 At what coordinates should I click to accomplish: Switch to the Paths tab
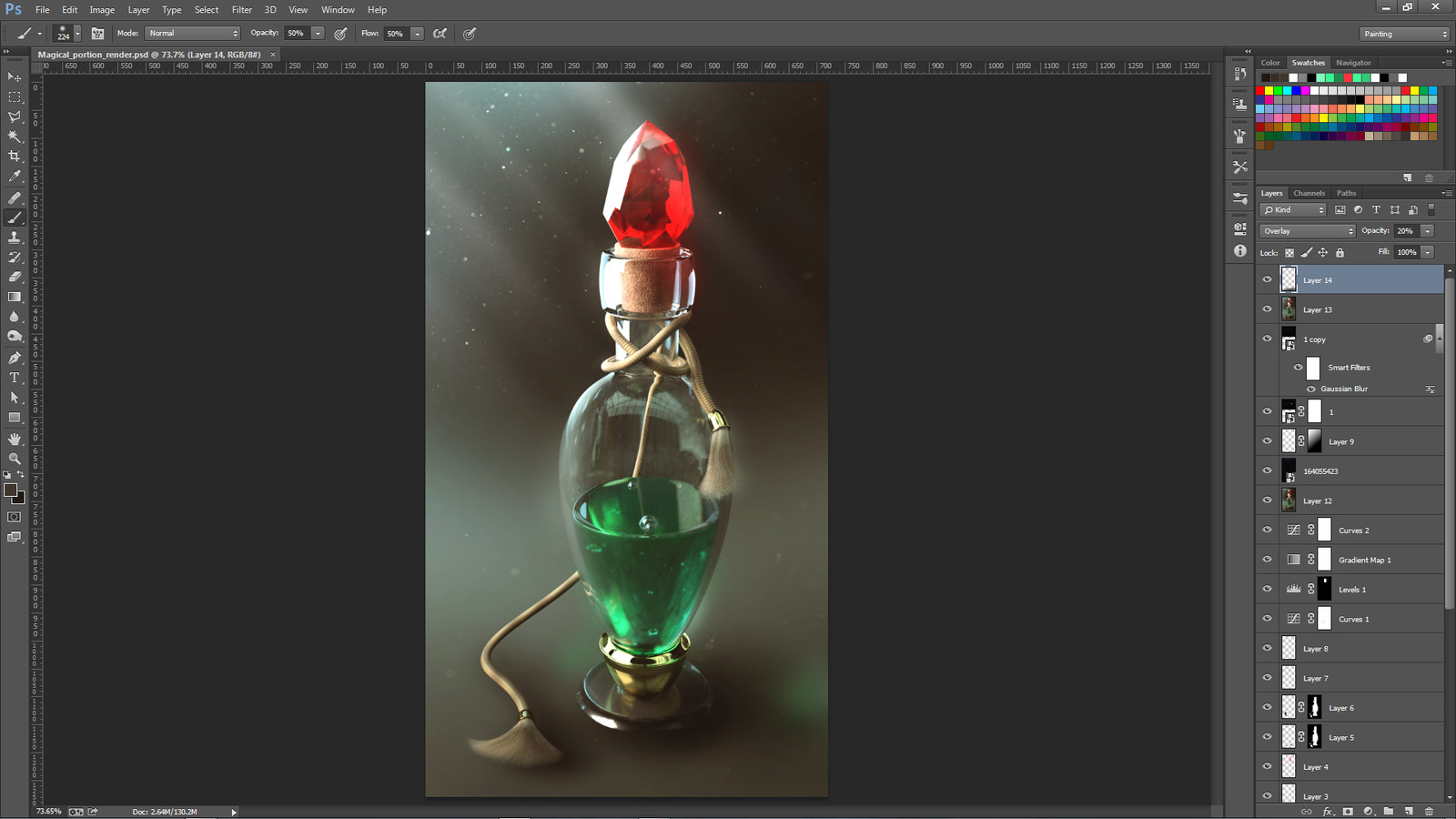(1346, 193)
